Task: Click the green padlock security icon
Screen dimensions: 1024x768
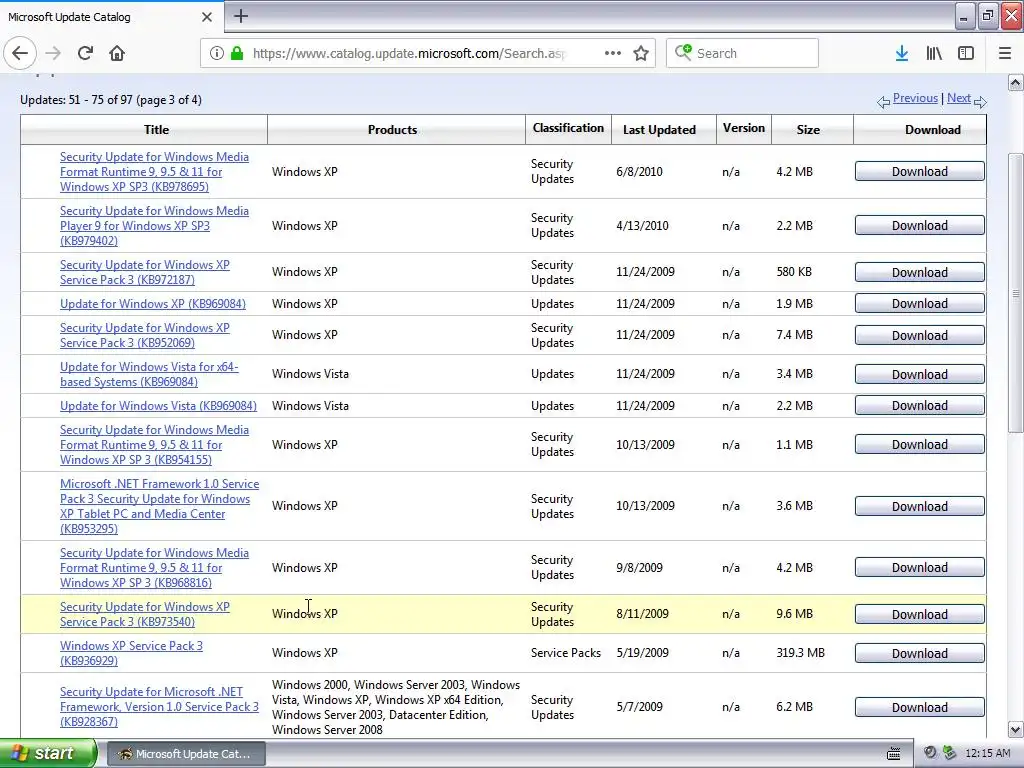Action: 237,53
